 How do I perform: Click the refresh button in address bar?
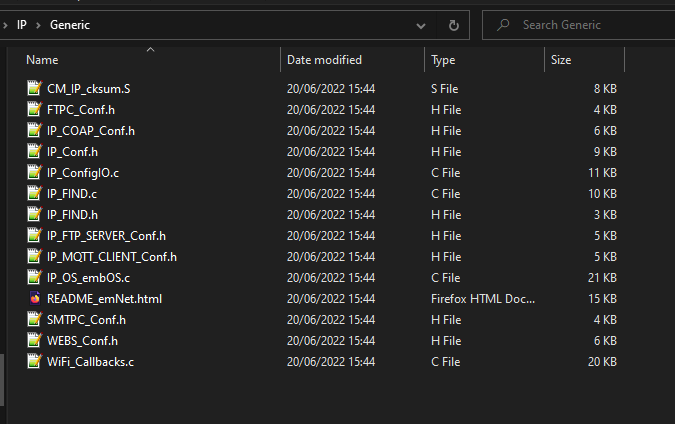click(x=453, y=25)
